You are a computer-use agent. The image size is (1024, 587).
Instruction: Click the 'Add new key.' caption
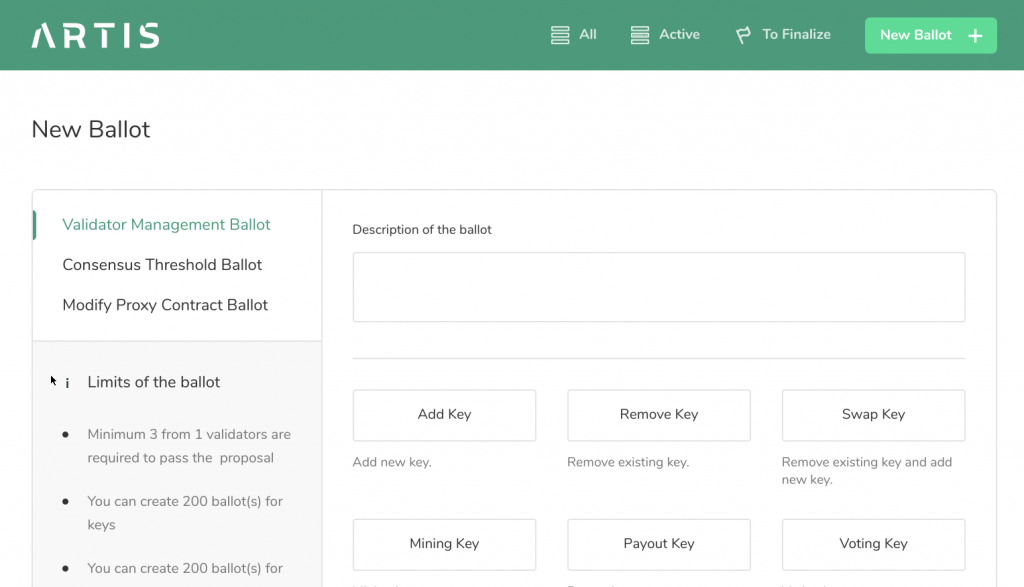tap(392, 462)
